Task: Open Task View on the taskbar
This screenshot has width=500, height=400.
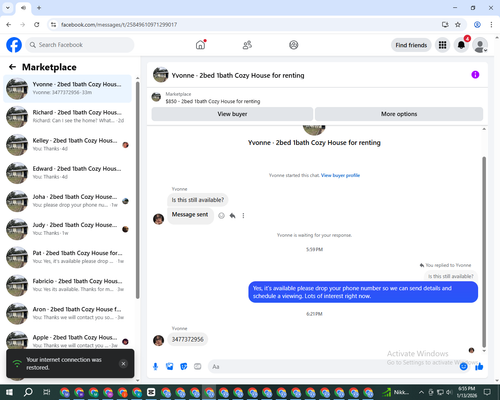Action: 47,392
